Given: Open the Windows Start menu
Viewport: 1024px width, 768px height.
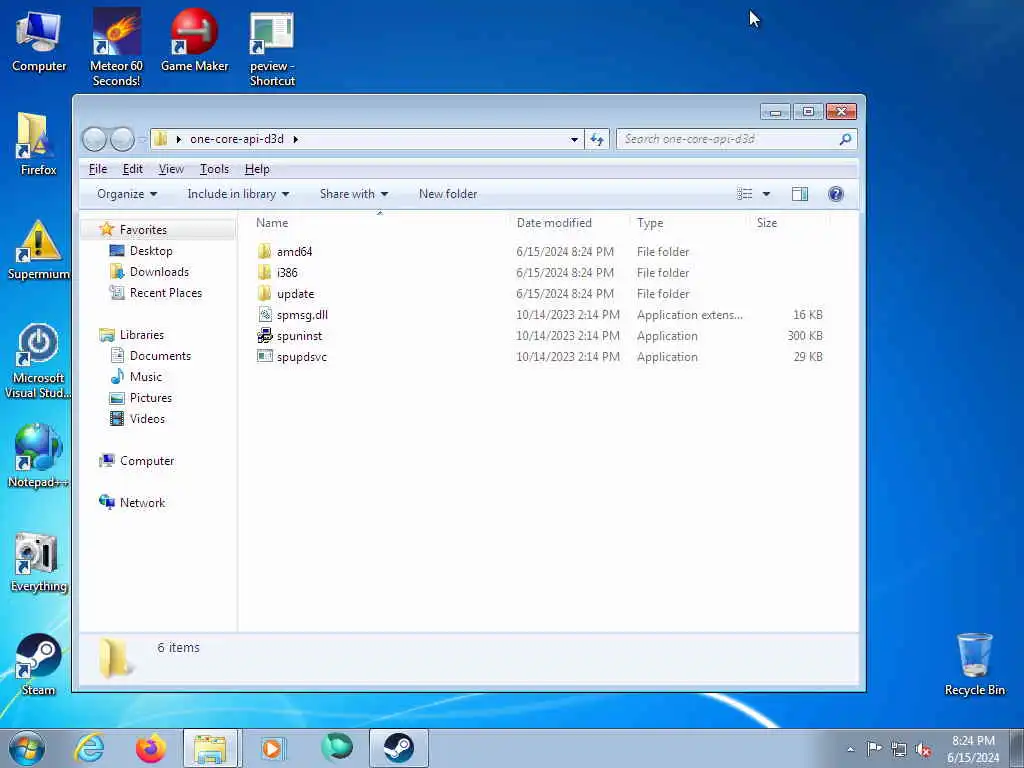Looking at the screenshot, I should click(27, 748).
